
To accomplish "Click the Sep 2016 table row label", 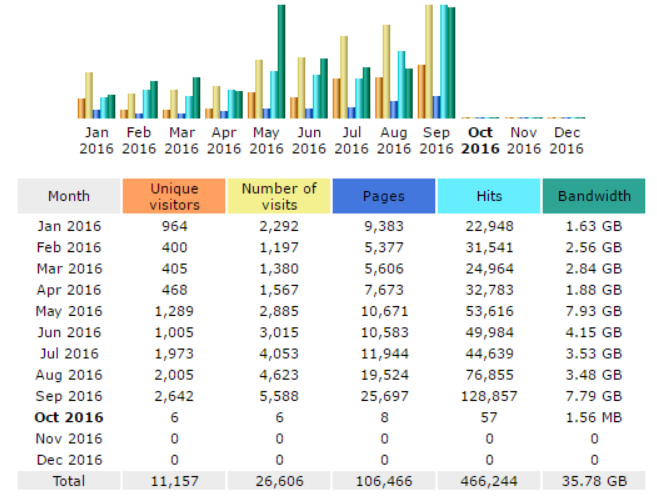I will (x=69, y=396).
